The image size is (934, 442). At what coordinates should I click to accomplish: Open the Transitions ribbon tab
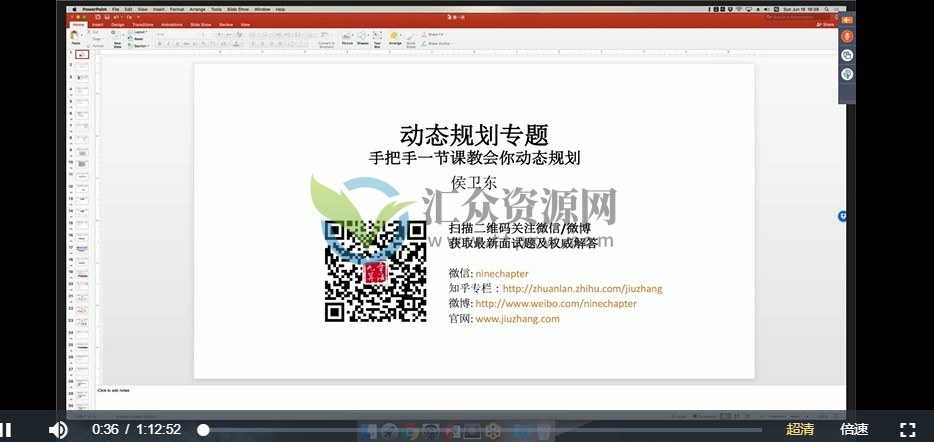coord(142,24)
